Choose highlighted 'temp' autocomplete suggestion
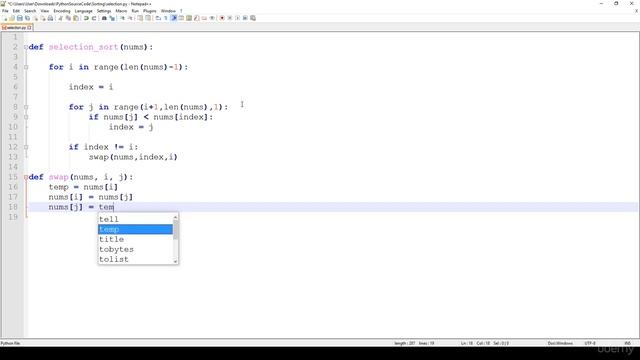Screen dimensions: 640x360 [136, 229]
